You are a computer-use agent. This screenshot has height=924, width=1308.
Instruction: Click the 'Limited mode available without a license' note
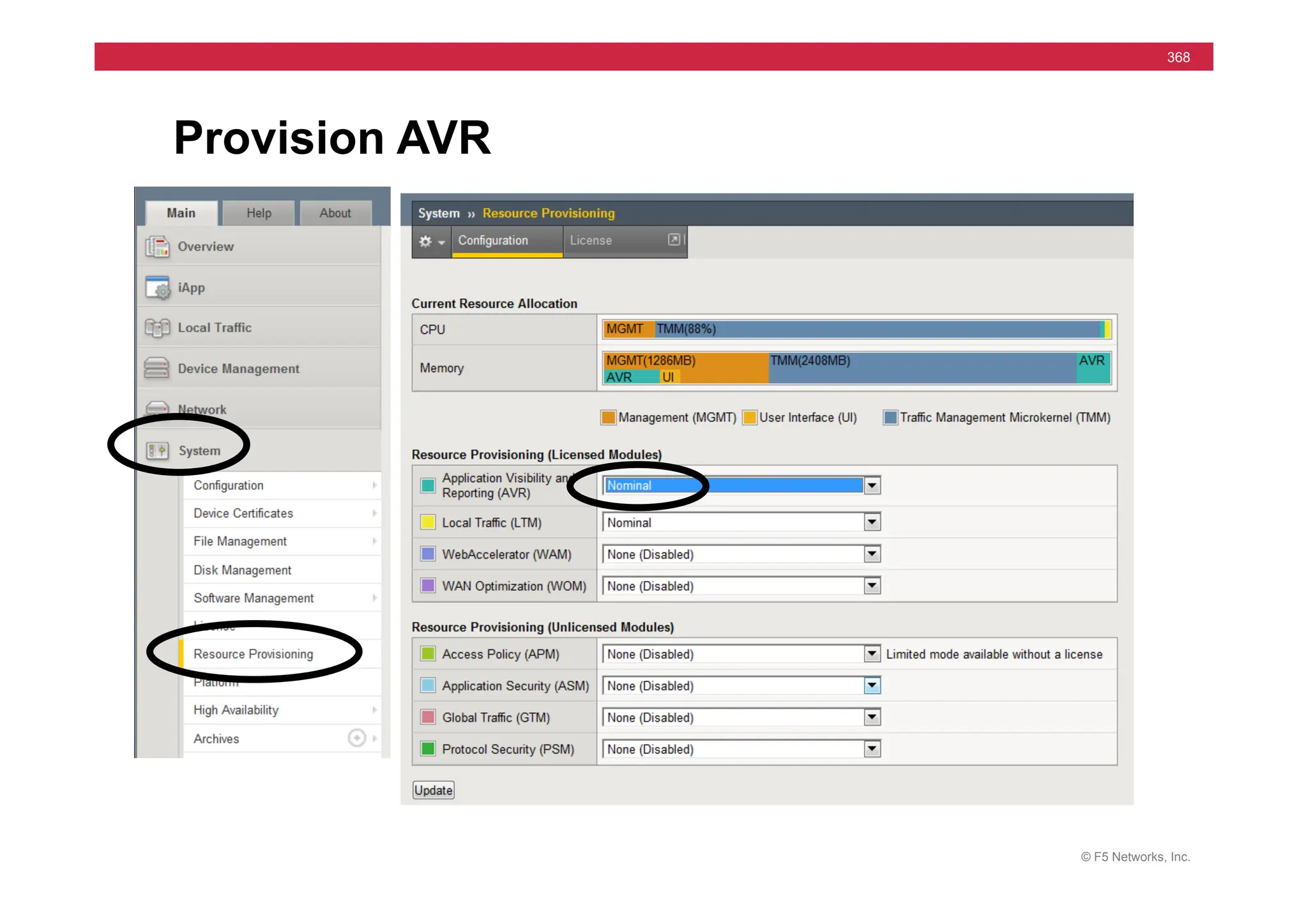(994, 654)
